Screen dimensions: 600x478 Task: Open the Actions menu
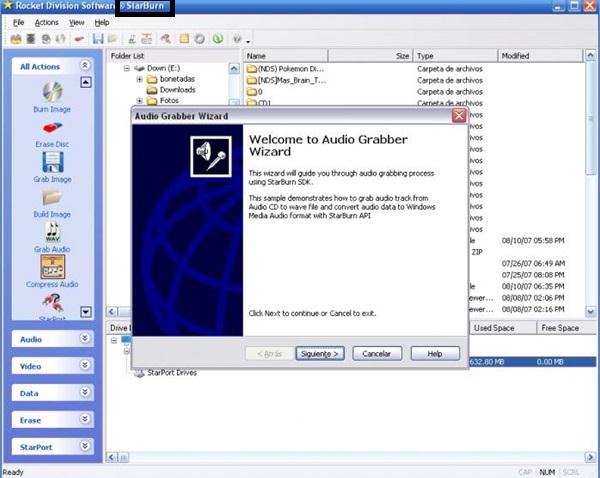click(x=47, y=23)
